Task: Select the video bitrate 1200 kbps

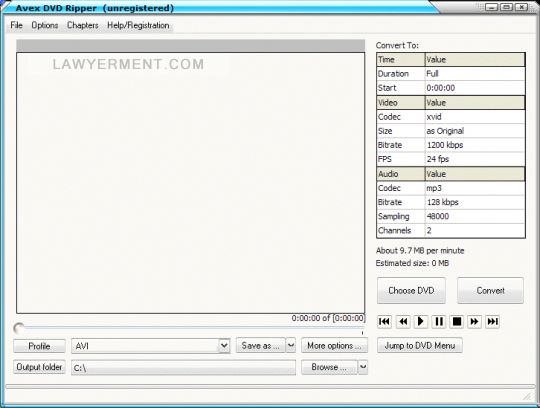Action: tap(475, 145)
